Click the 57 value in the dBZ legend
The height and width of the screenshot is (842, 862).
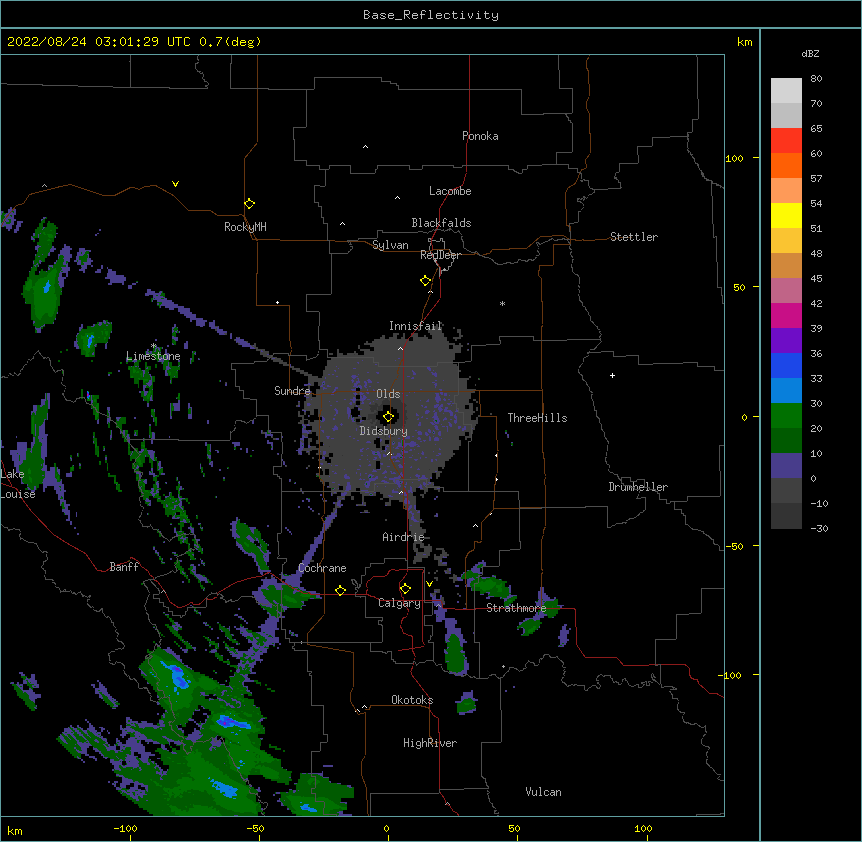click(x=816, y=179)
